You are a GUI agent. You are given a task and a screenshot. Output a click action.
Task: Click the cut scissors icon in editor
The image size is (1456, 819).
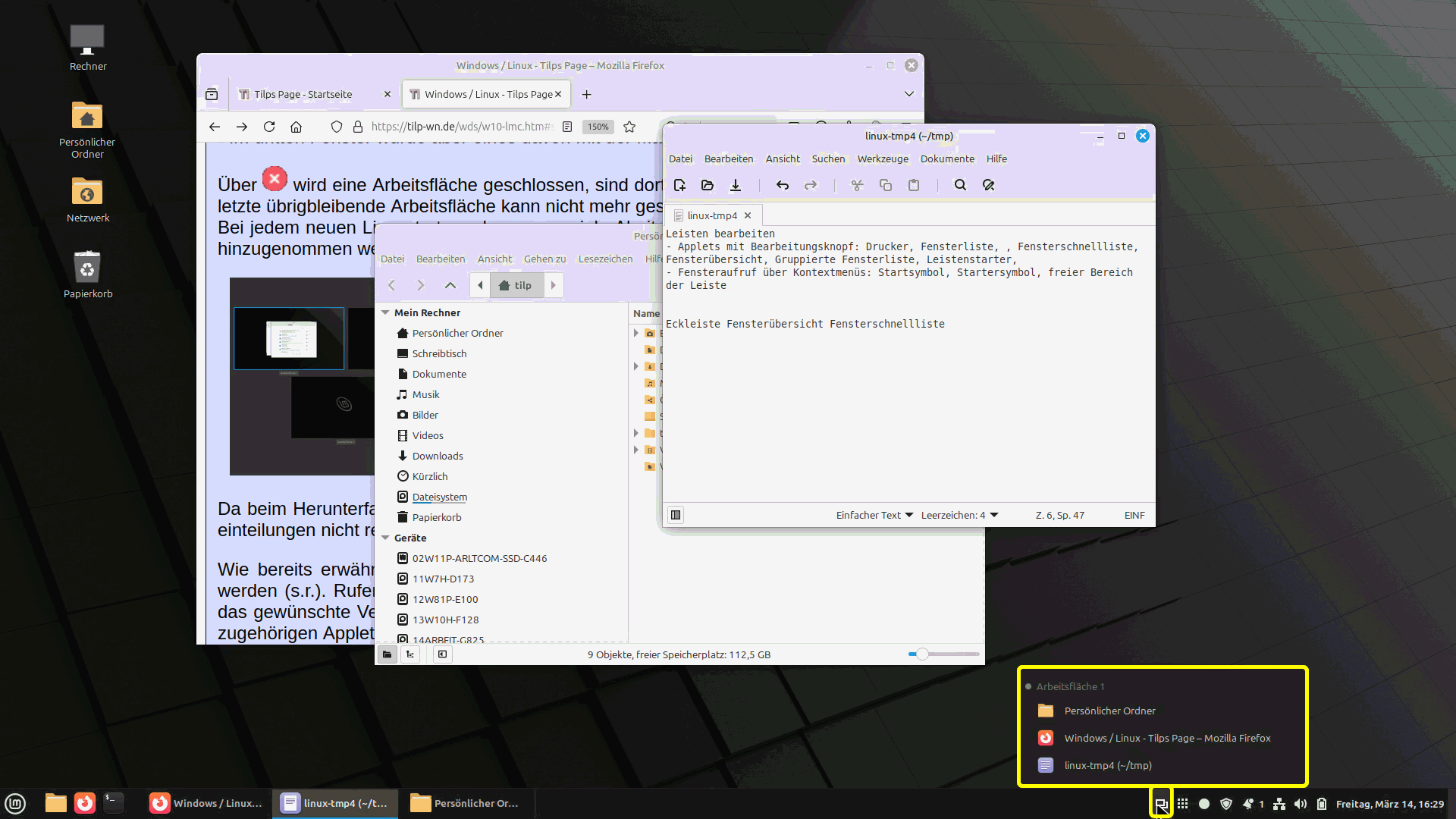[857, 185]
